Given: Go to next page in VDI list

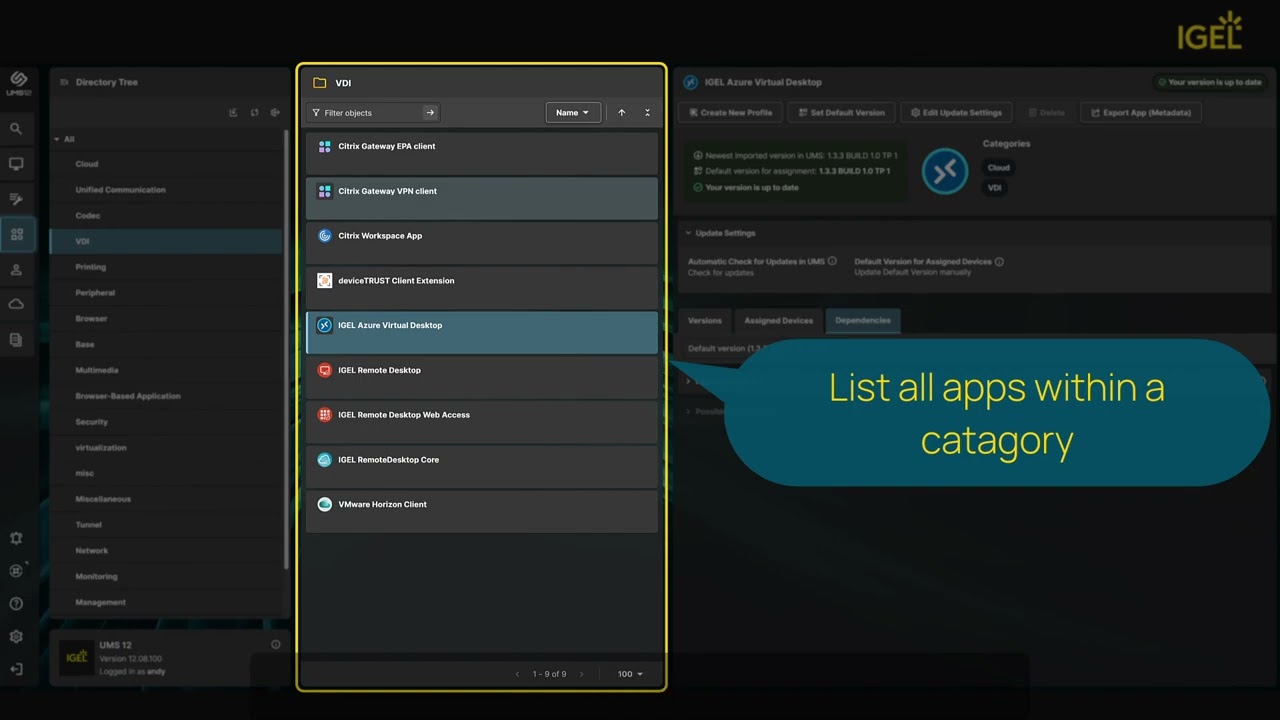Looking at the screenshot, I should point(582,674).
